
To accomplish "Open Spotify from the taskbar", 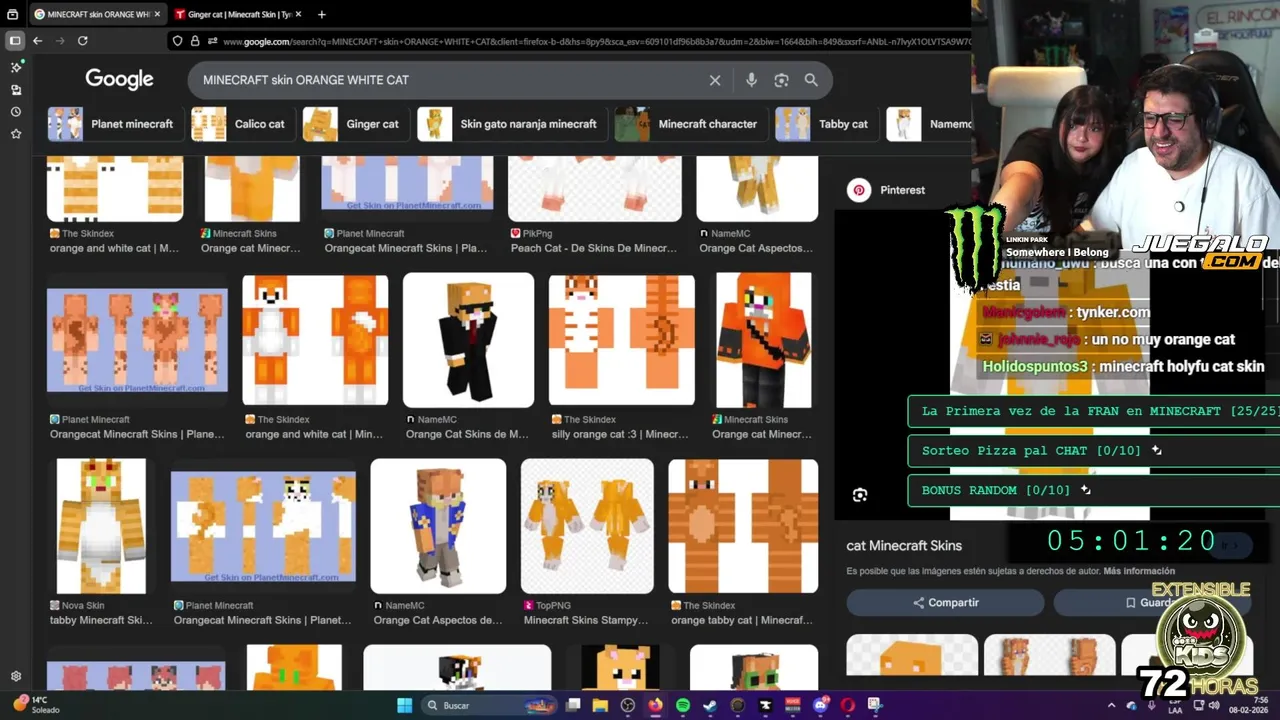I will 683,705.
